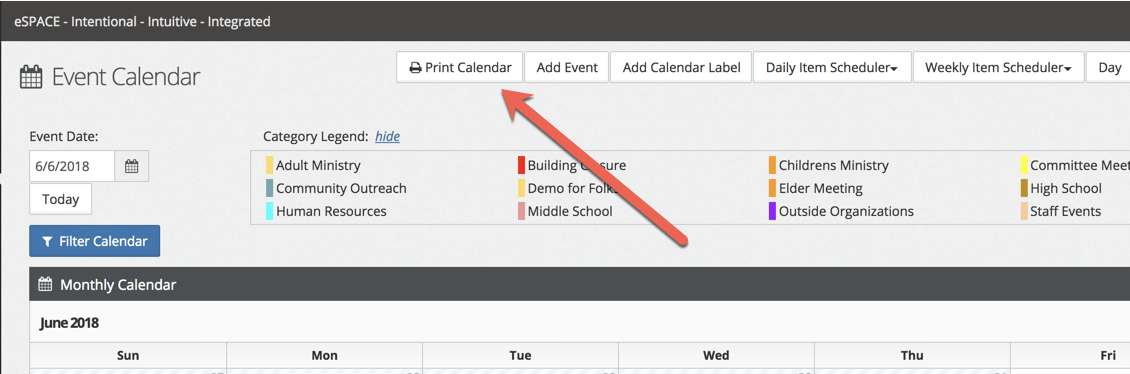Open the date picker calendar icon
Viewport: 1130px width, 374px height.
(x=131, y=166)
